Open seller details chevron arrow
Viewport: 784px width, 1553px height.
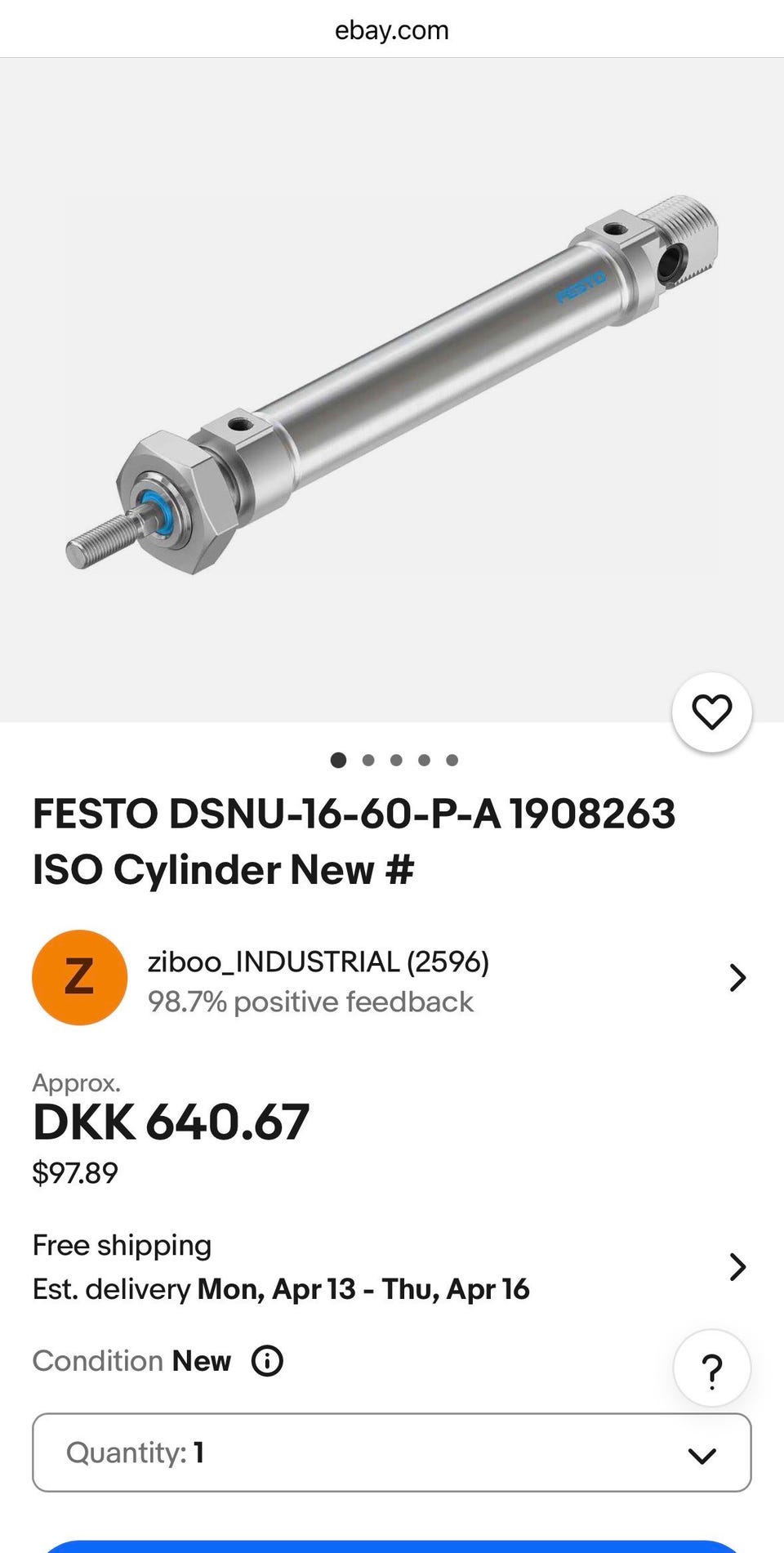point(737,977)
